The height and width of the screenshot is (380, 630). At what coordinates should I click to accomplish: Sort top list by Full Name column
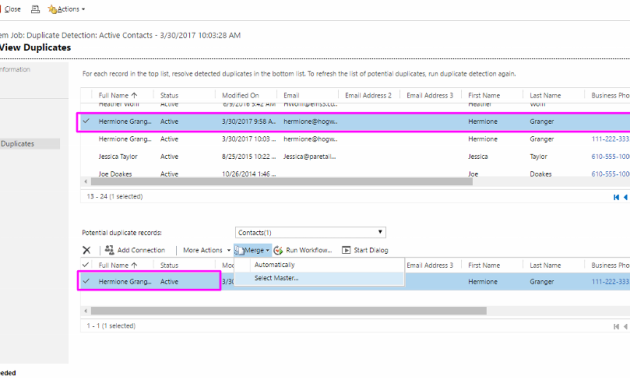[x=118, y=95]
